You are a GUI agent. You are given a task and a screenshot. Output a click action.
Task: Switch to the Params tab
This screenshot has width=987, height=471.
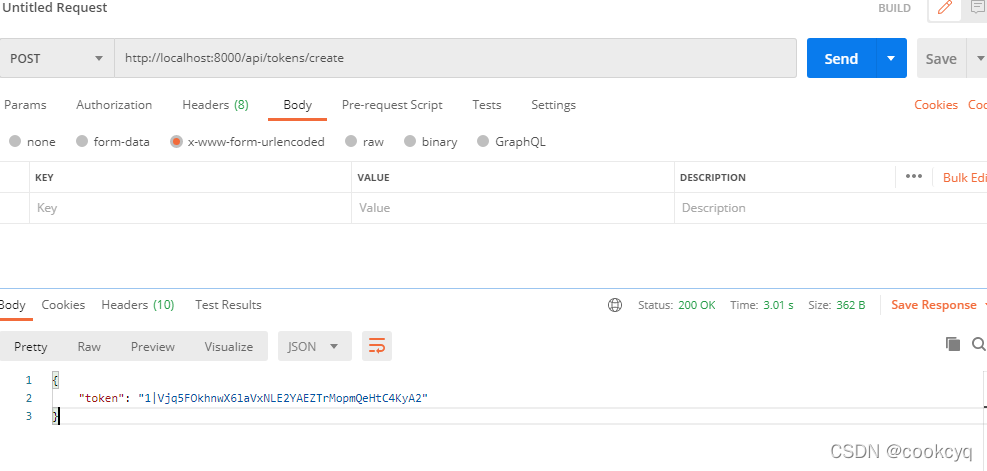pos(25,105)
